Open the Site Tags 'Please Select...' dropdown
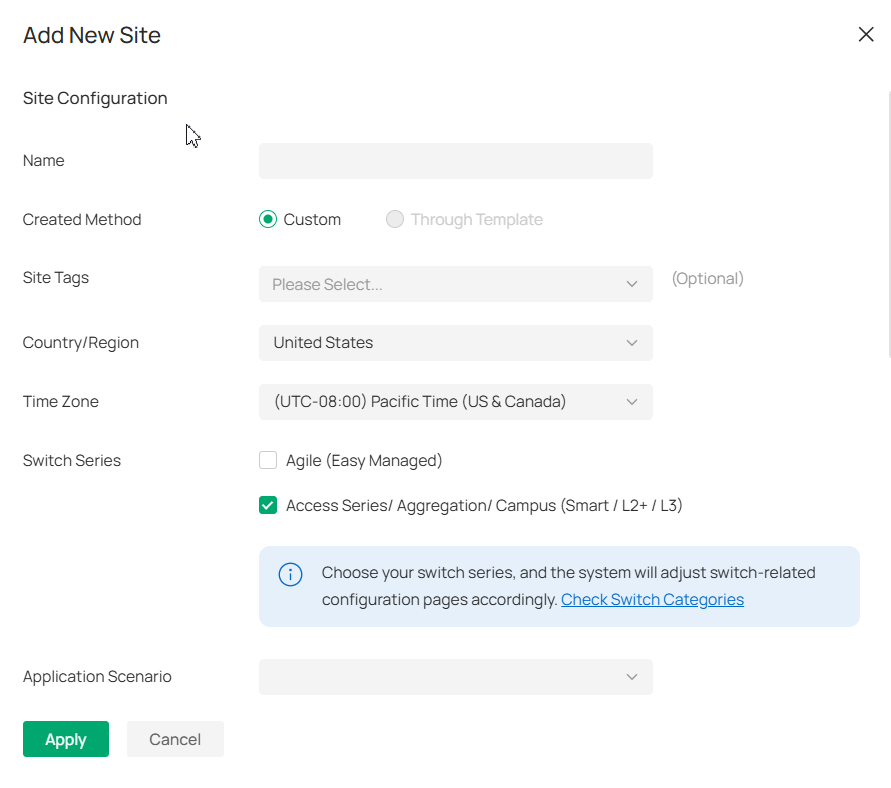Screen dimensions: 891x788 (x=440, y=284)
